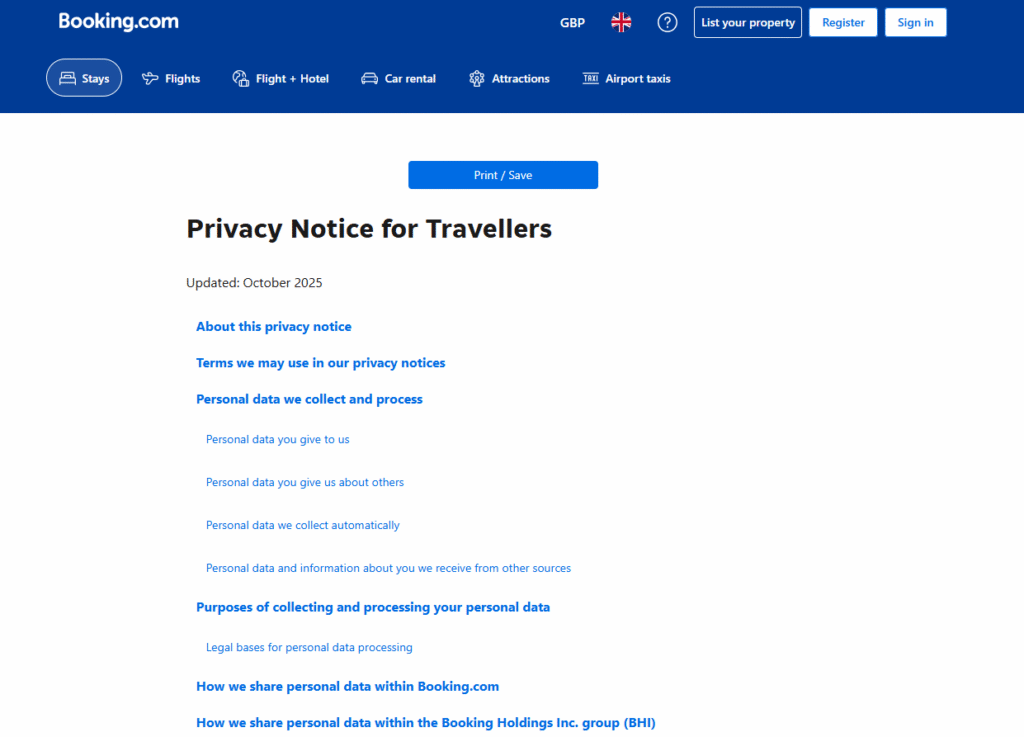Screen dimensions: 1024x737
Task: Click the Print / Save button
Action: tap(503, 175)
